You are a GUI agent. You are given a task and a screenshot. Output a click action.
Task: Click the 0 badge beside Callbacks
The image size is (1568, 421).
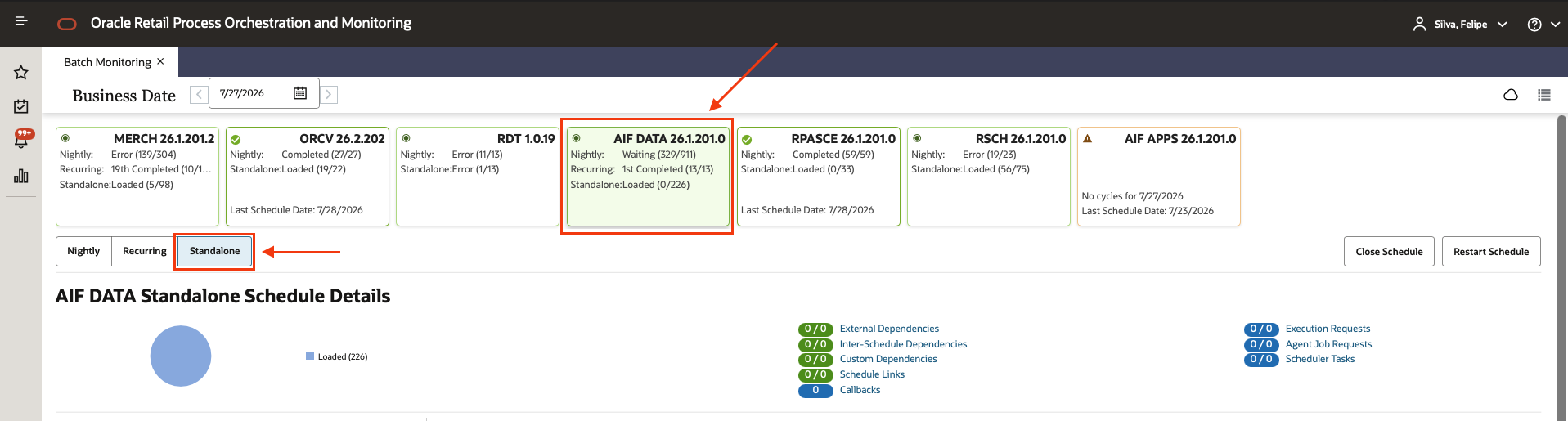tap(815, 391)
